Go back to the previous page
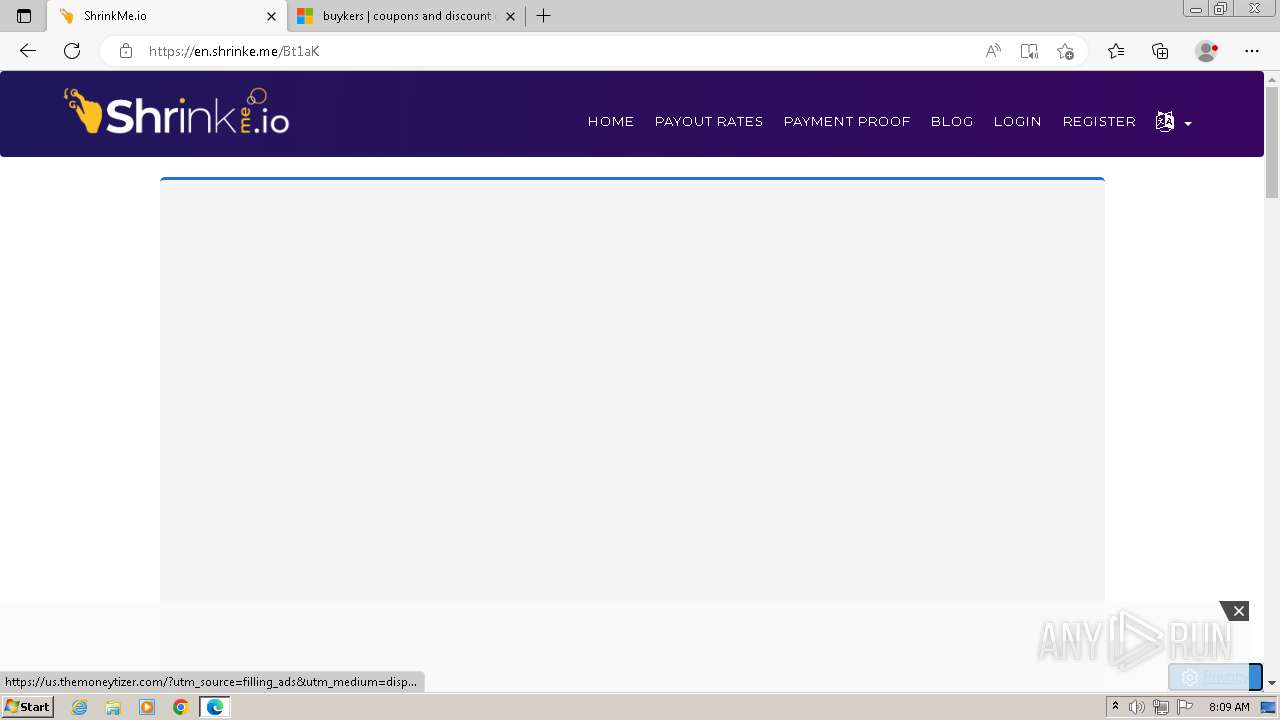The image size is (1280, 720). click(28, 51)
